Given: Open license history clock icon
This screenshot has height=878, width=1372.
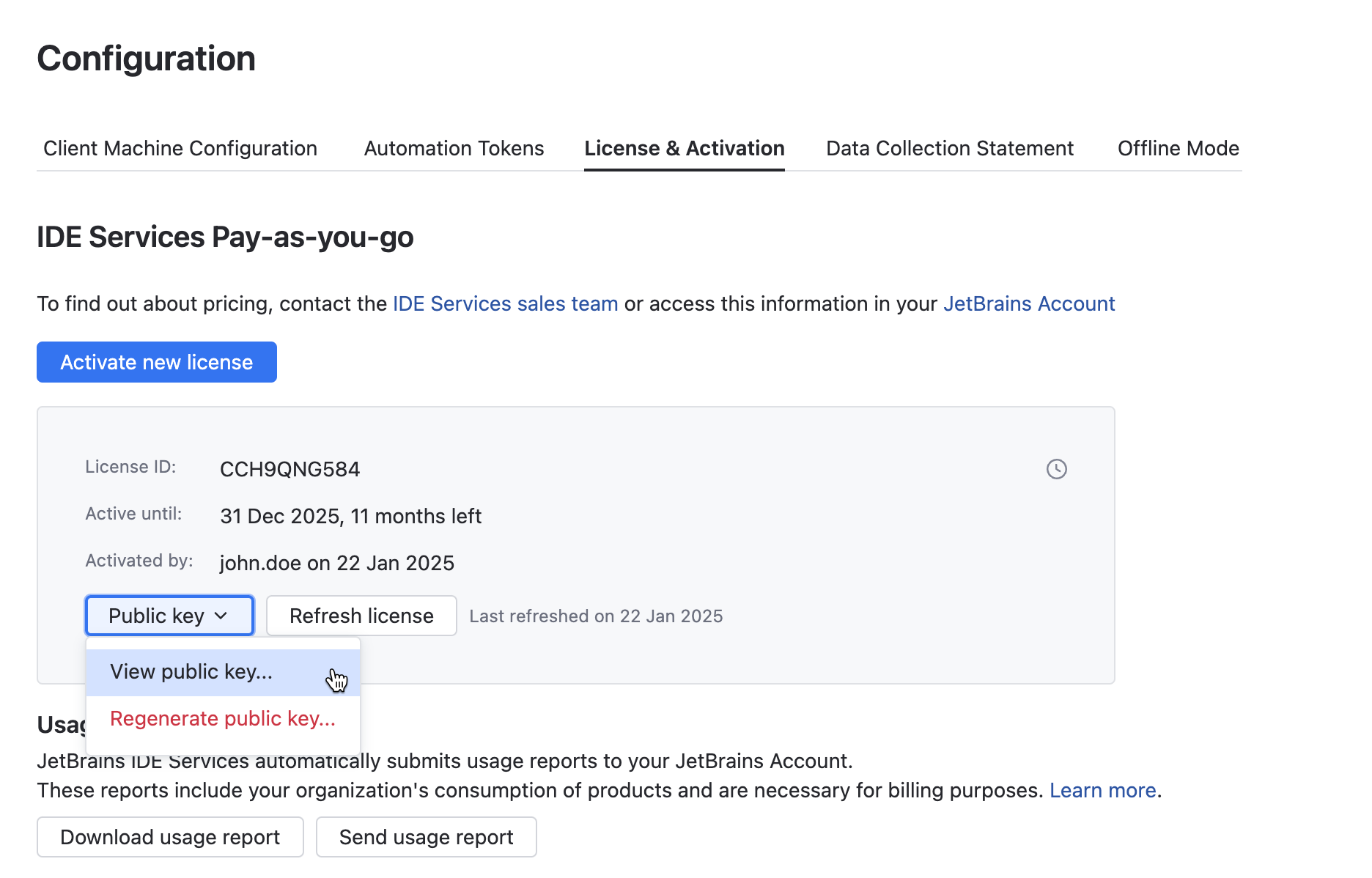Looking at the screenshot, I should click(x=1056, y=469).
